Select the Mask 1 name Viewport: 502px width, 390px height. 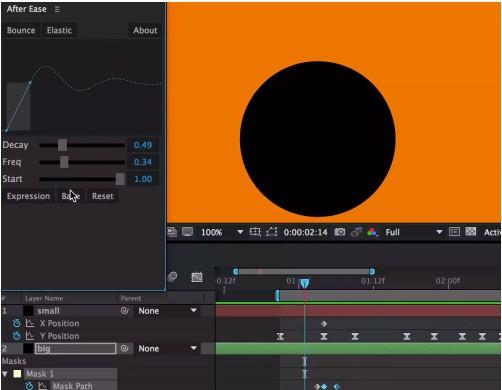40,374
